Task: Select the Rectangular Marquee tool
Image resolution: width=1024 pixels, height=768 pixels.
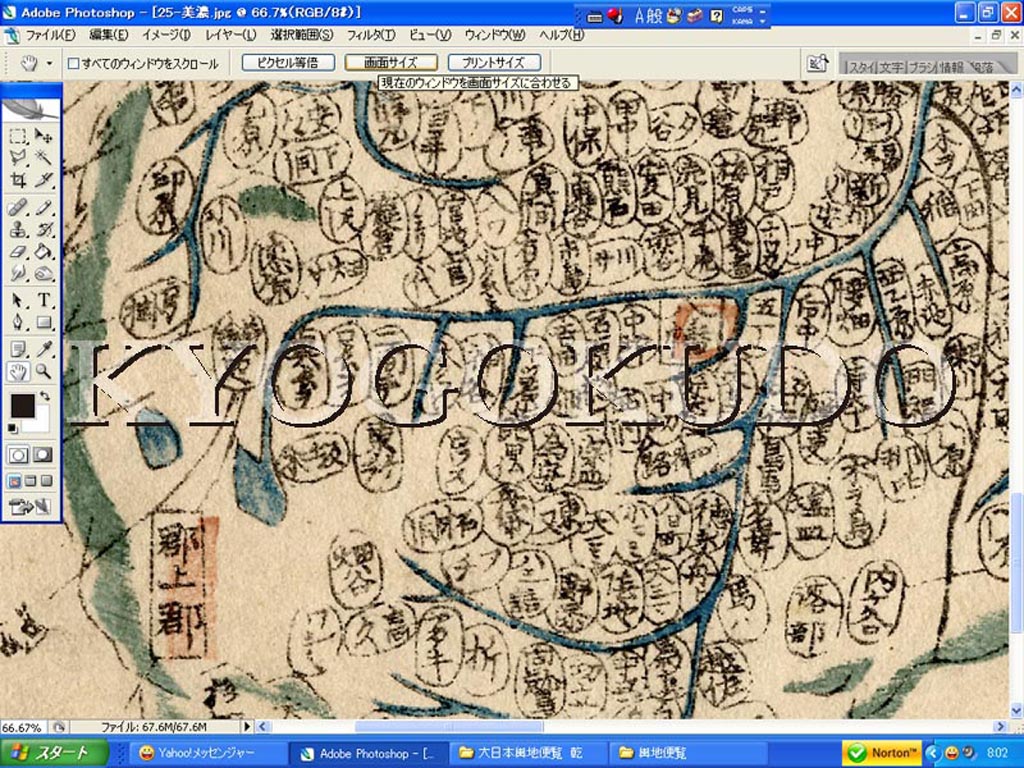Action: [x=18, y=136]
